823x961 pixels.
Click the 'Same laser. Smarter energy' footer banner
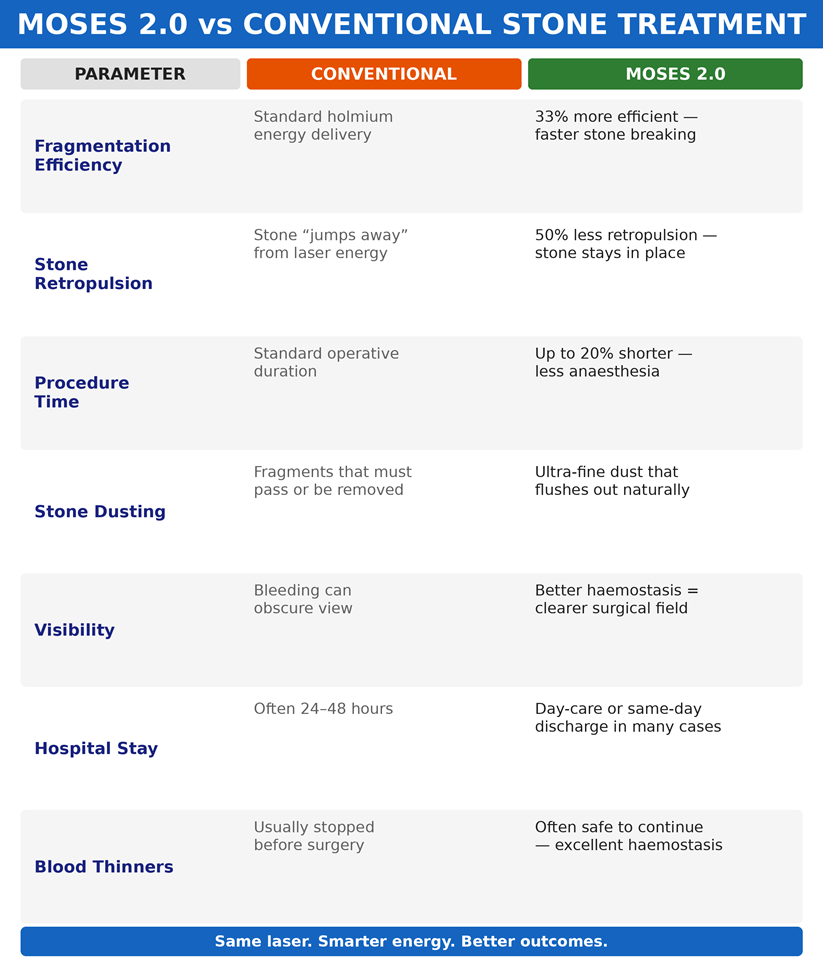pyautogui.click(x=411, y=941)
